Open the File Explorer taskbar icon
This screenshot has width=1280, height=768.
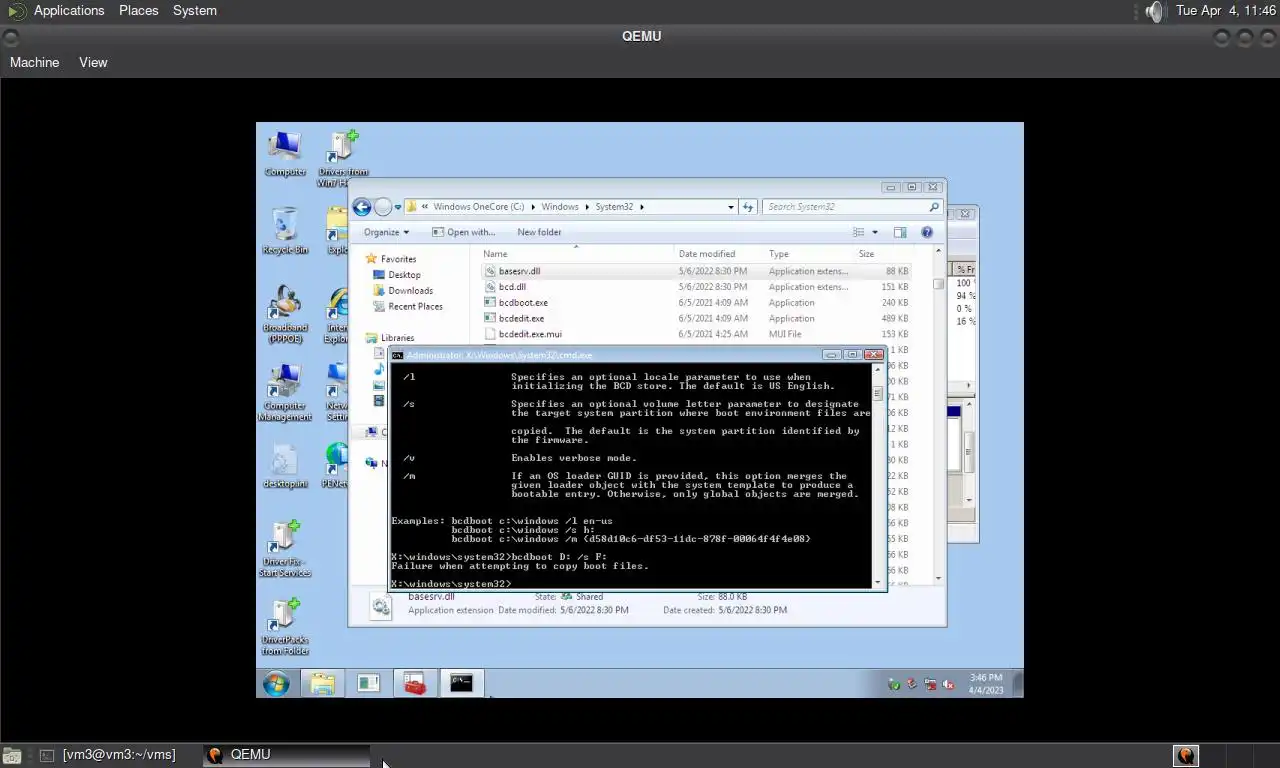point(322,683)
